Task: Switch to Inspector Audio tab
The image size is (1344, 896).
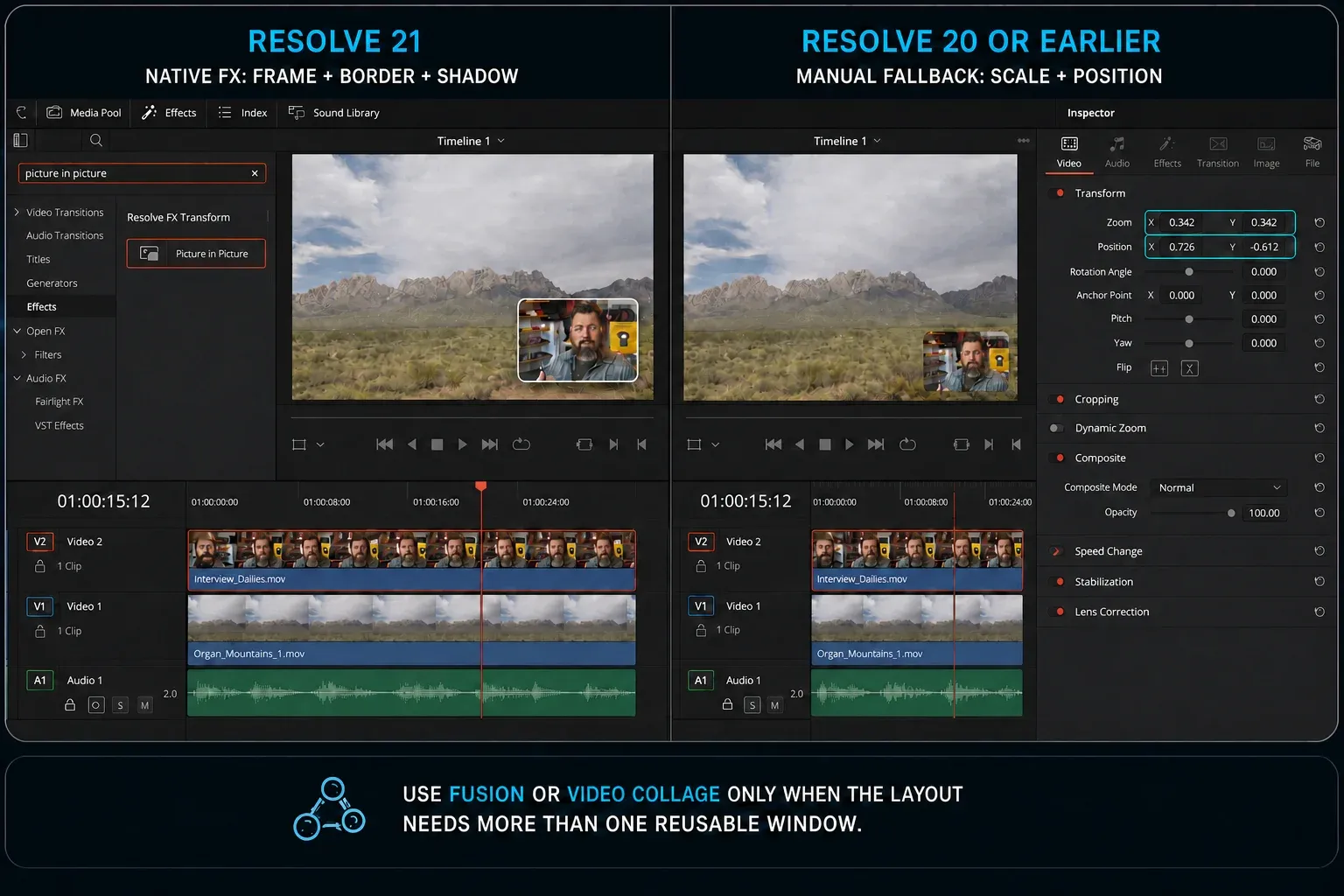Action: 1117,151
